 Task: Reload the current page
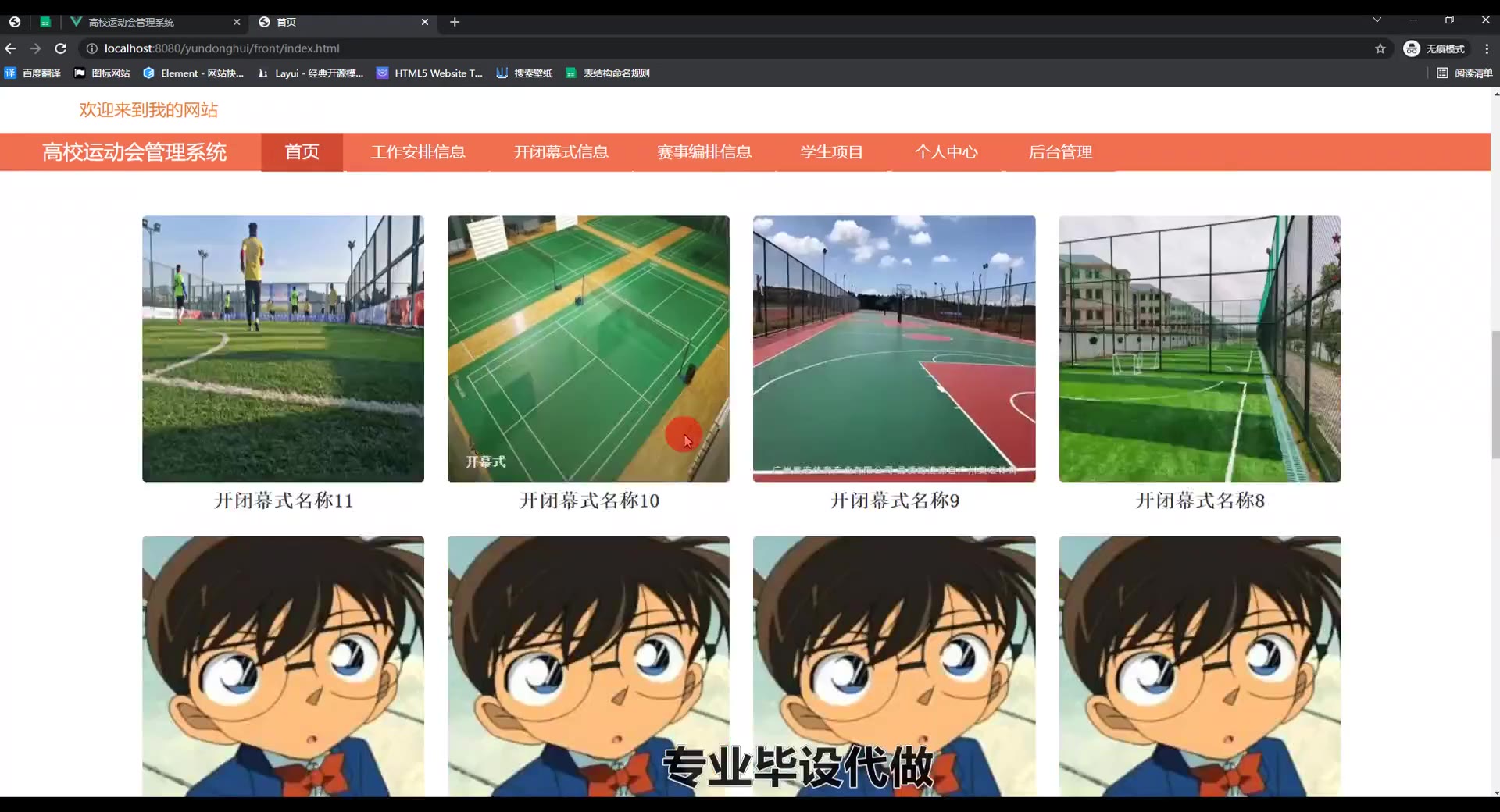coord(60,48)
